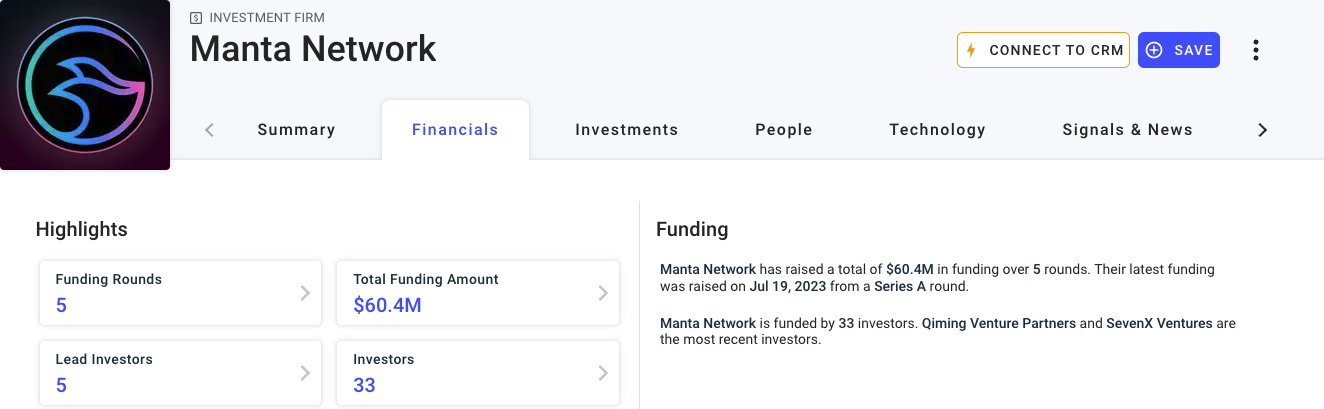Viewport: 1324px width, 409px height.
Task: Open the Investments tab
Action: click(626, 130)
